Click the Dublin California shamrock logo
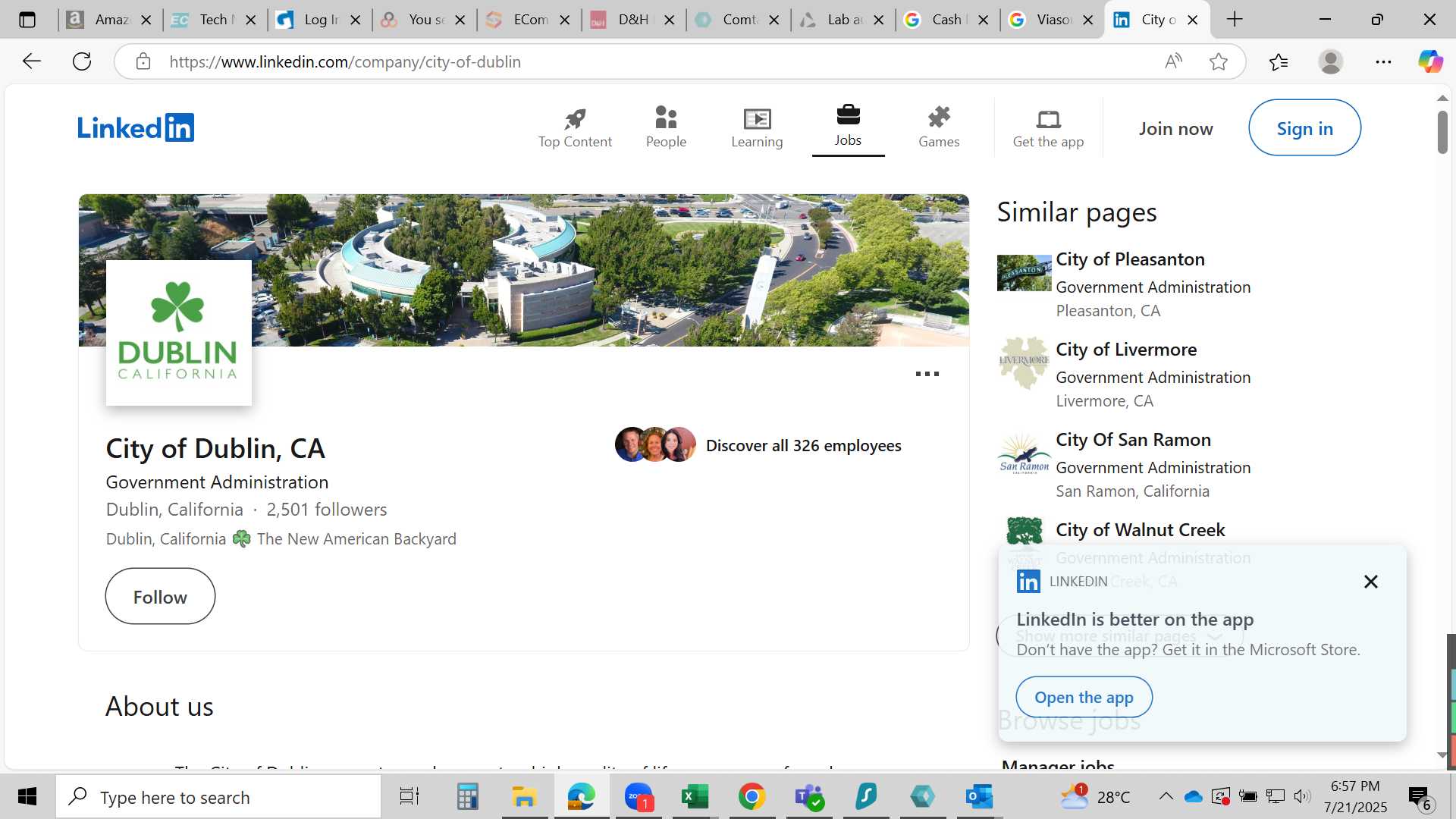 [x=178, y=333]
